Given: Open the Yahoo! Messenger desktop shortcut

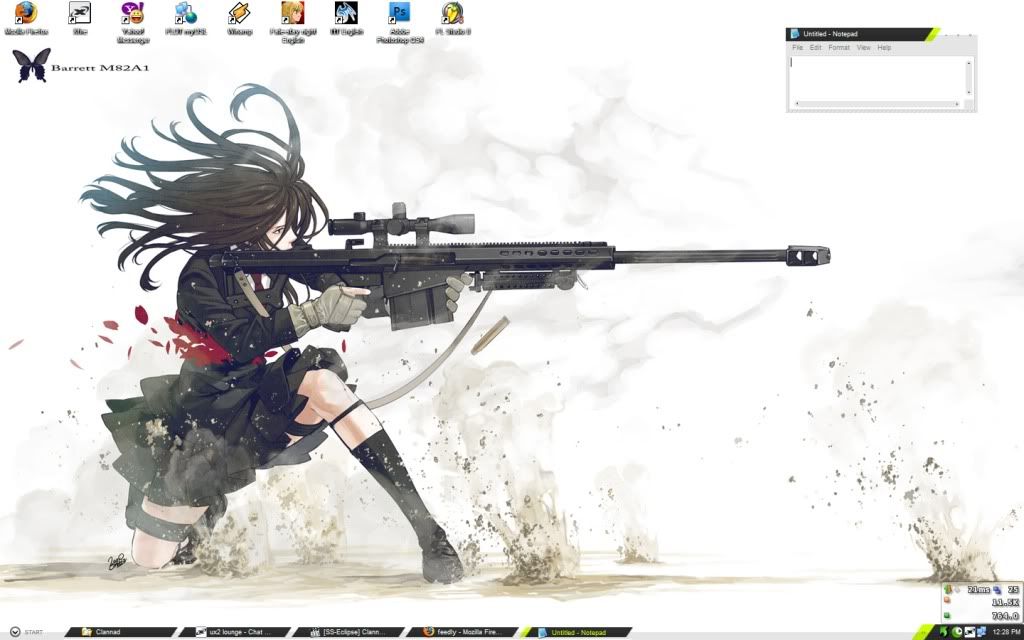Looking at the screenshot, I should tap(133, 22).
